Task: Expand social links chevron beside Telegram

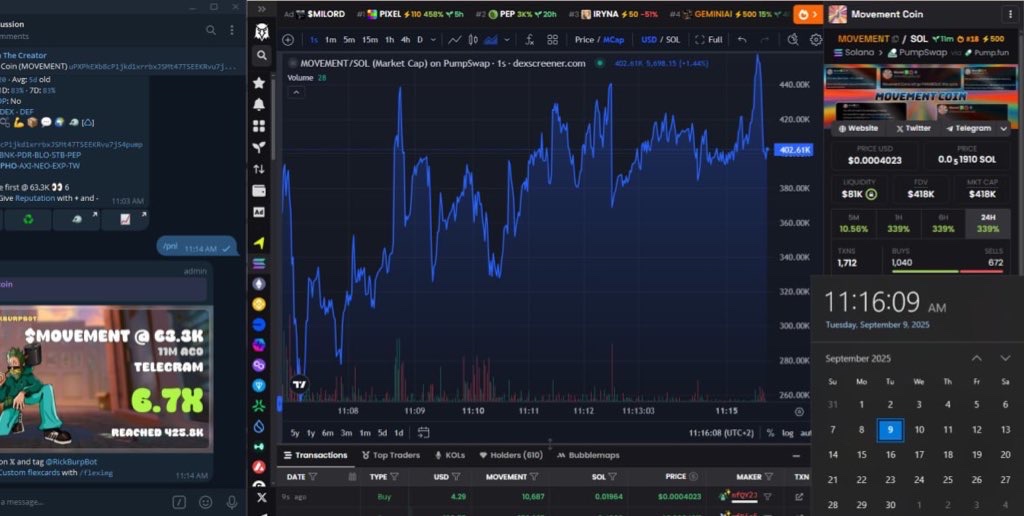Action: pyautogui.click(x=1004, y=129)
